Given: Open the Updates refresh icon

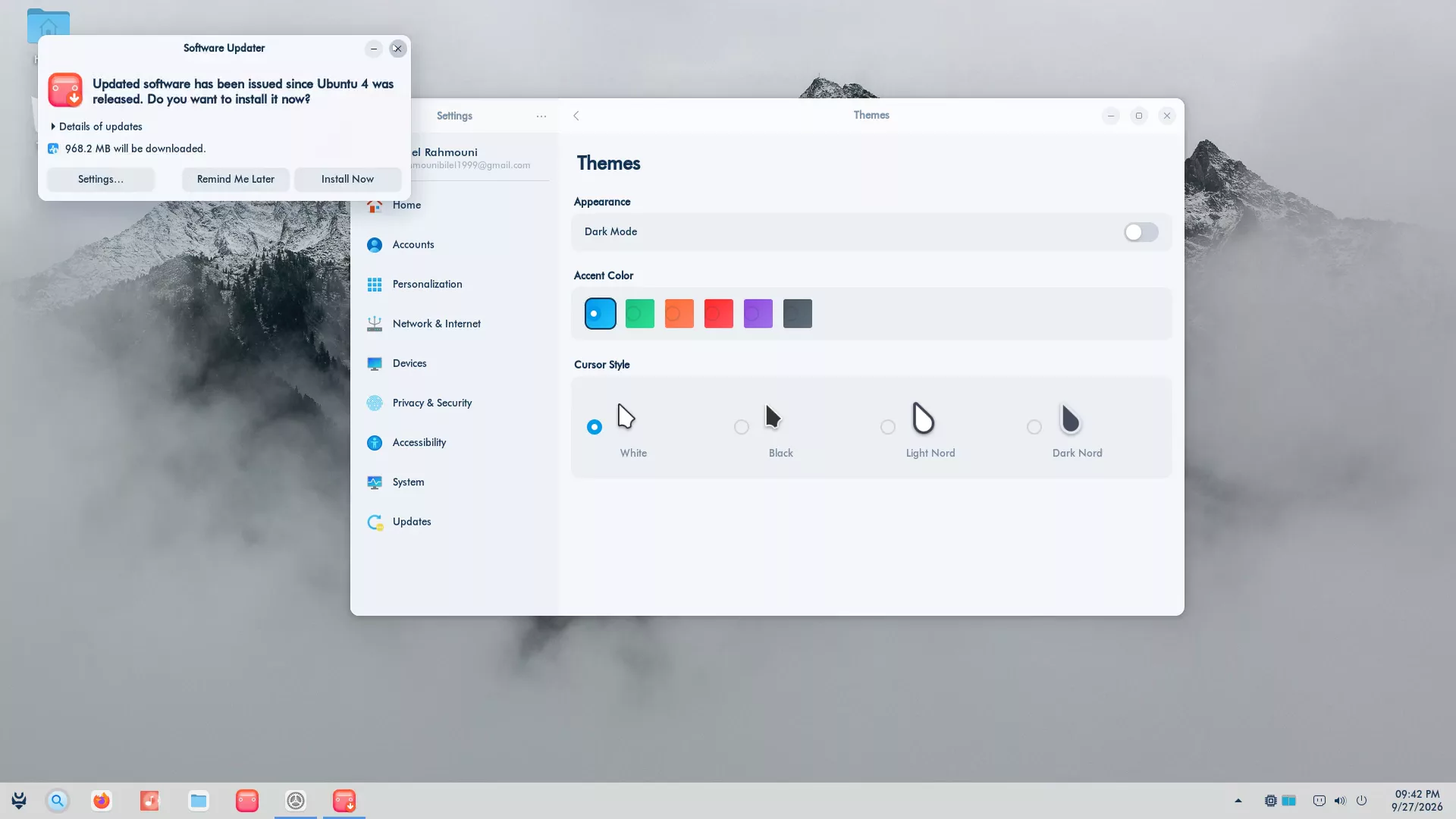Looking at the screenshot, I should [375, 522].
